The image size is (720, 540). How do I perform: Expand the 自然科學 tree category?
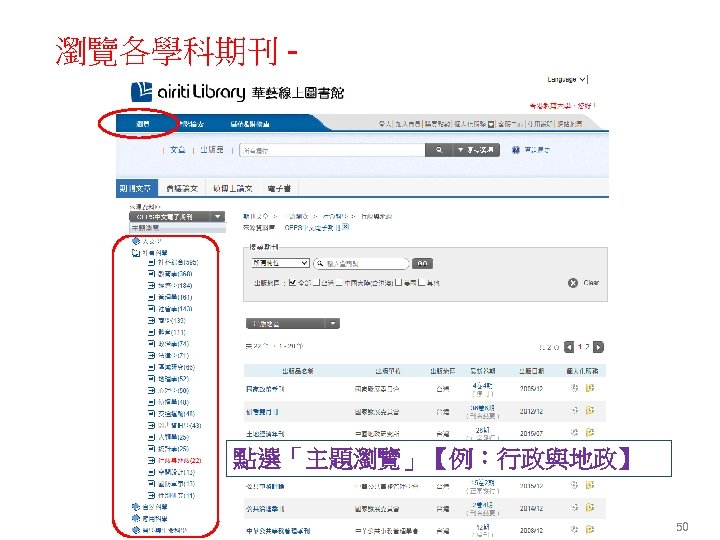pyautogui.click(x=135, y=507)
